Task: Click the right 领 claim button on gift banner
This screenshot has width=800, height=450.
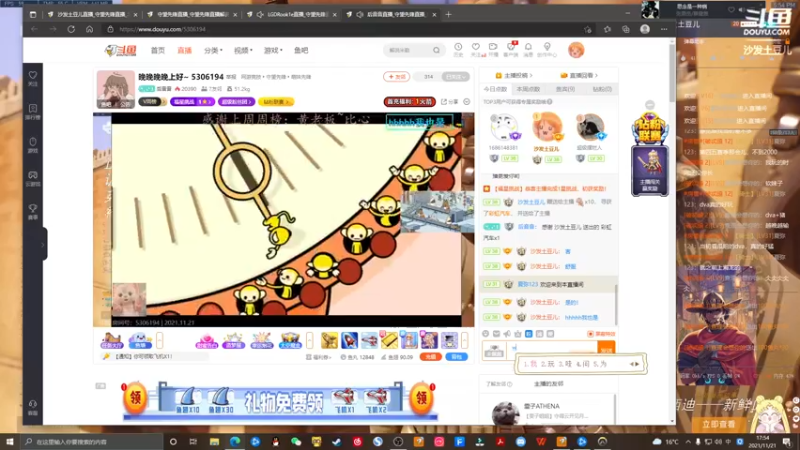Action: [422, 397]
